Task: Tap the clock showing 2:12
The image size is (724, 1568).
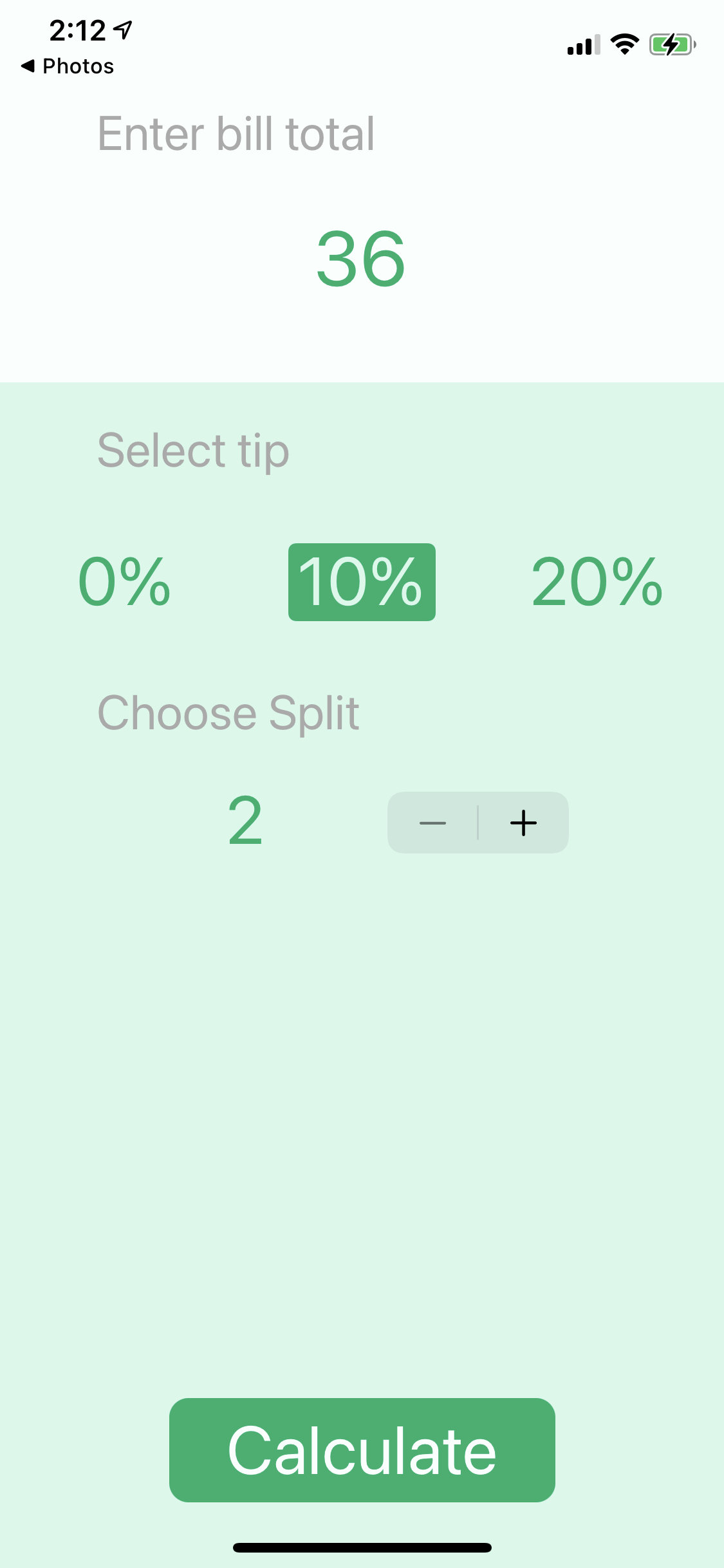Action: (x=77, y=29)
